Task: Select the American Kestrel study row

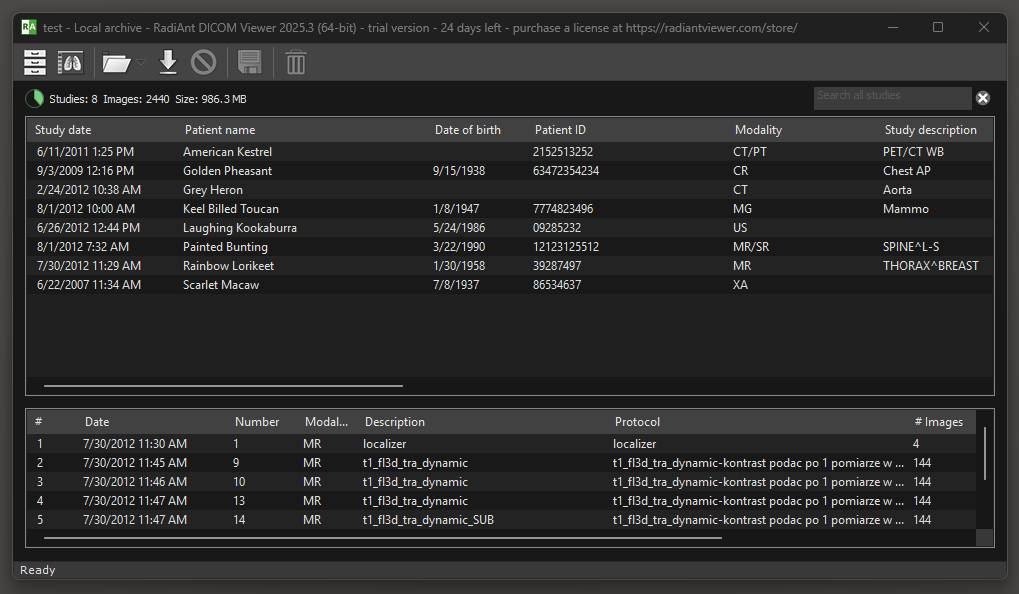Action: pyautogui.click(x=227, y=152)
